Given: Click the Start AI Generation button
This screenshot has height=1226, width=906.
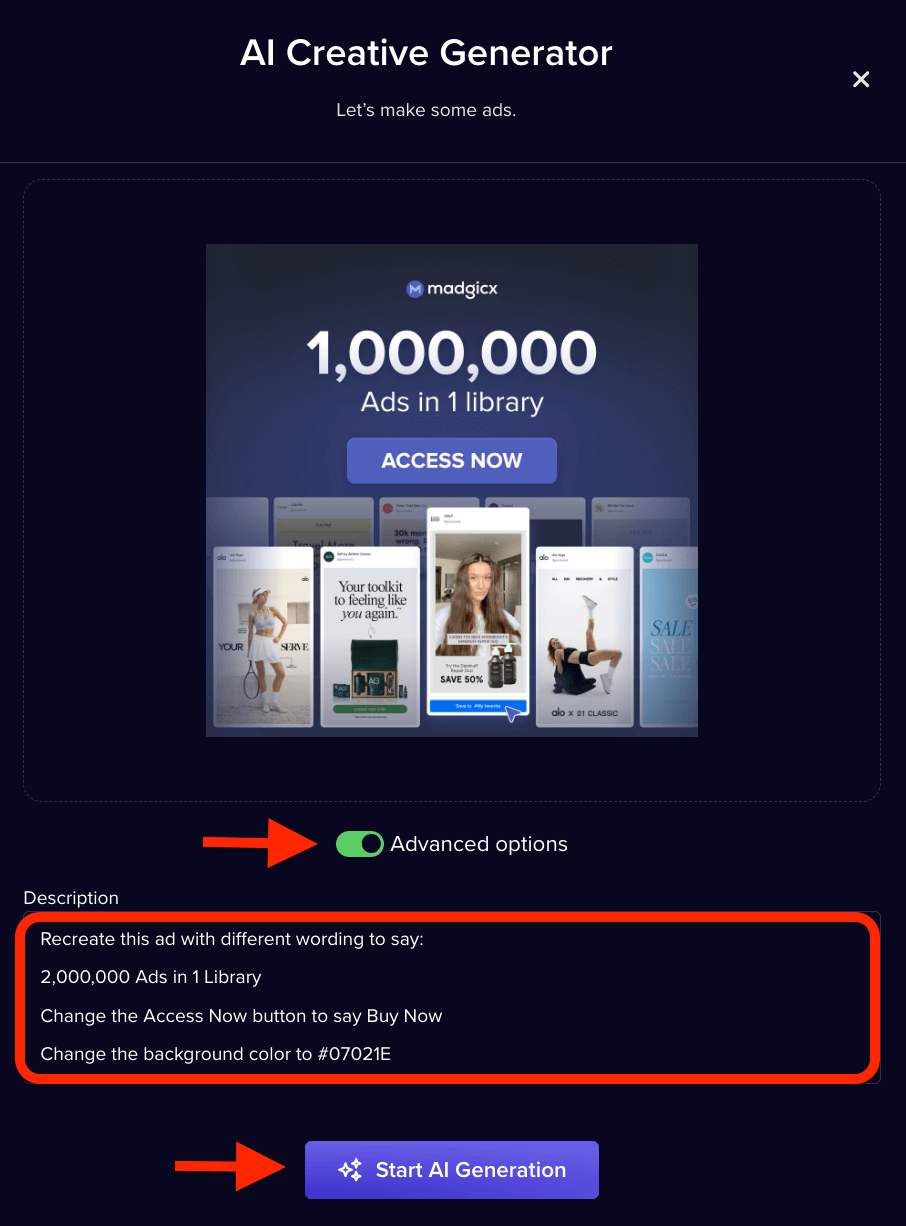Looking at the screenshot, I should (x=452, y=1170).
